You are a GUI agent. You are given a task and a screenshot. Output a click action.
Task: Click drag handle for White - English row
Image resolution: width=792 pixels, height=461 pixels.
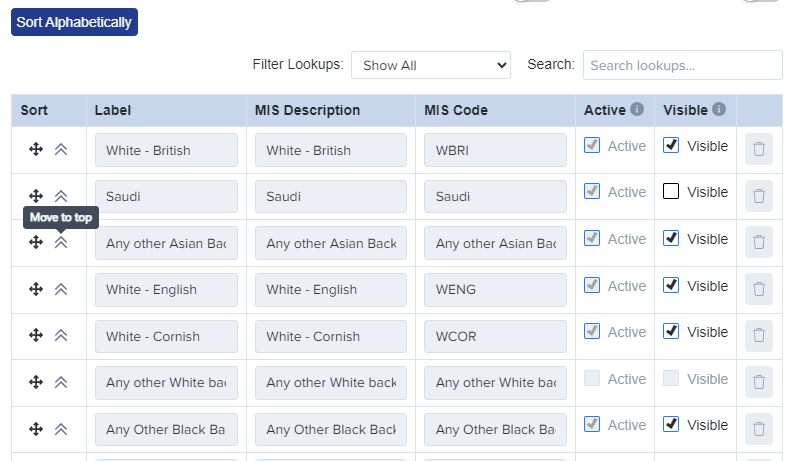(36, 289)
